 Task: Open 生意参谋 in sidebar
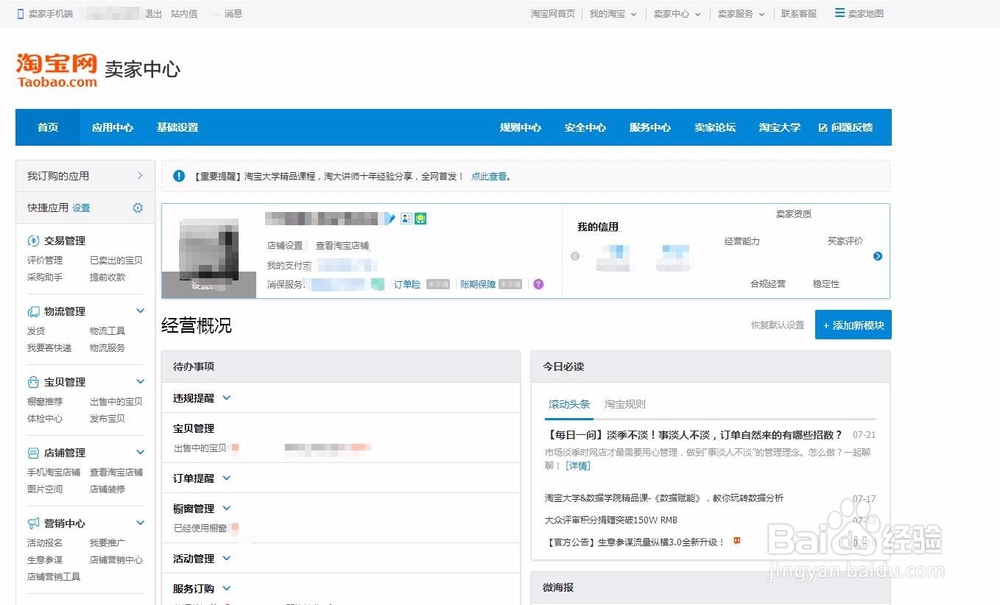coord(45,560)
